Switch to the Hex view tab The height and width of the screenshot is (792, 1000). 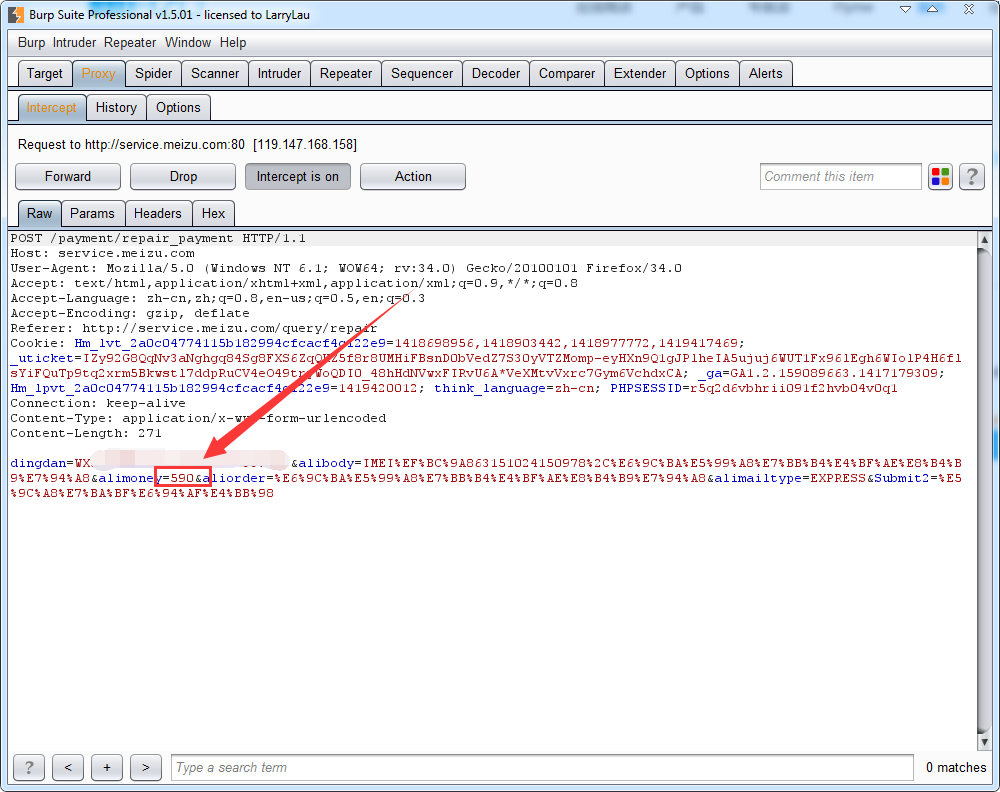coord(213,213)
